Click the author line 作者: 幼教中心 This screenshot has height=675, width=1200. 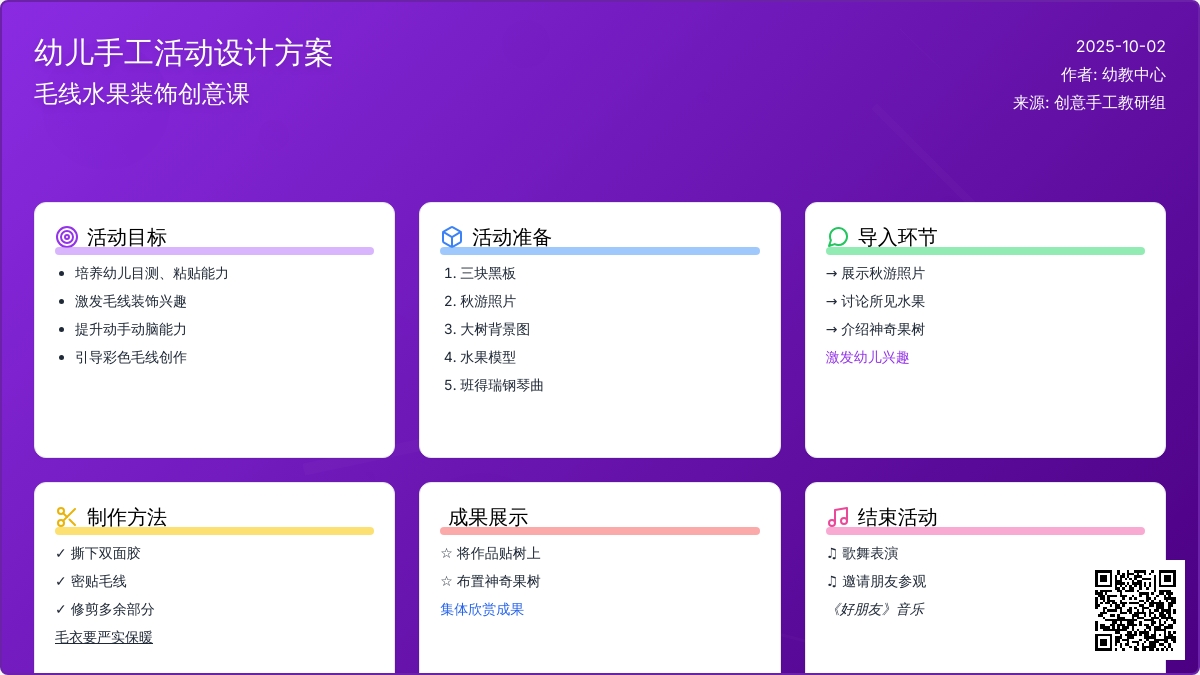click(x=1113, y=74)
